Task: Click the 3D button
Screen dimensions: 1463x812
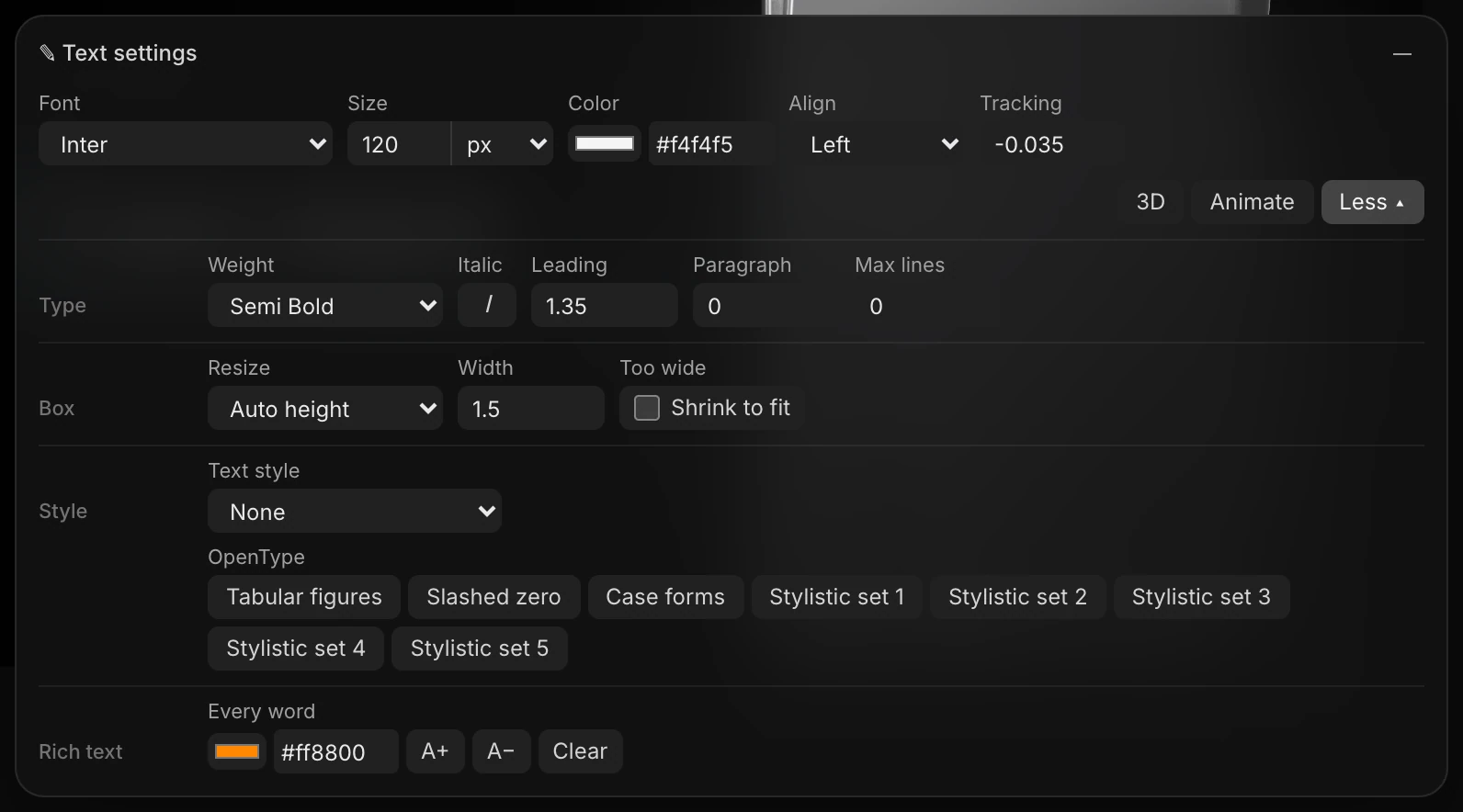Action: (x=1151, y=202)
